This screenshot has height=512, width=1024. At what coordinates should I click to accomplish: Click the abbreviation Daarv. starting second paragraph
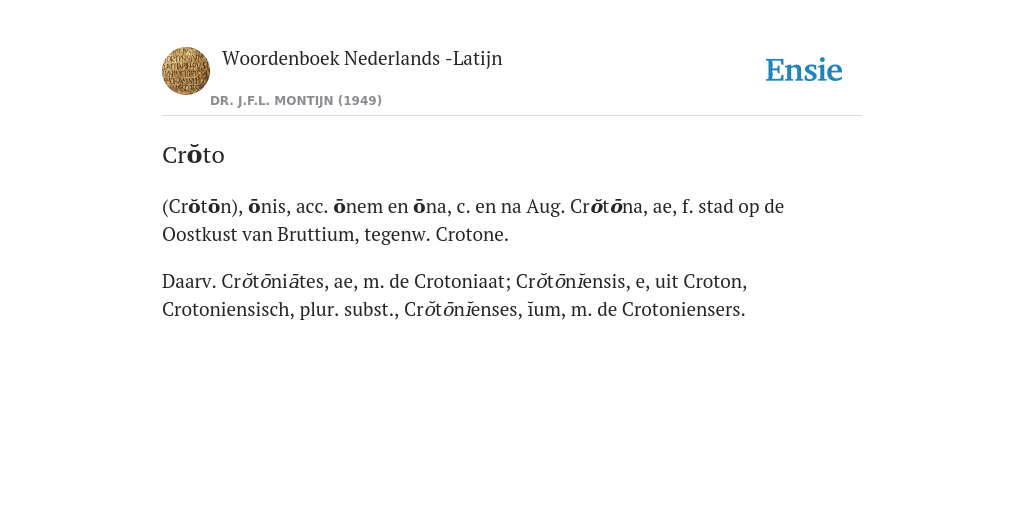click(x=189, y=281)
